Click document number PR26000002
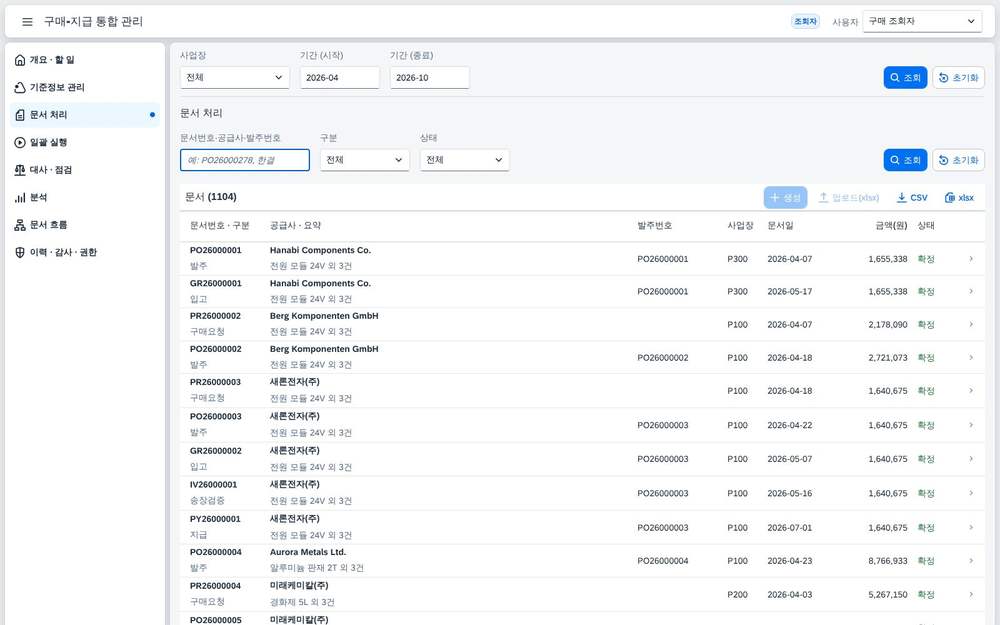1000x625 pixels. pos(216,316)
